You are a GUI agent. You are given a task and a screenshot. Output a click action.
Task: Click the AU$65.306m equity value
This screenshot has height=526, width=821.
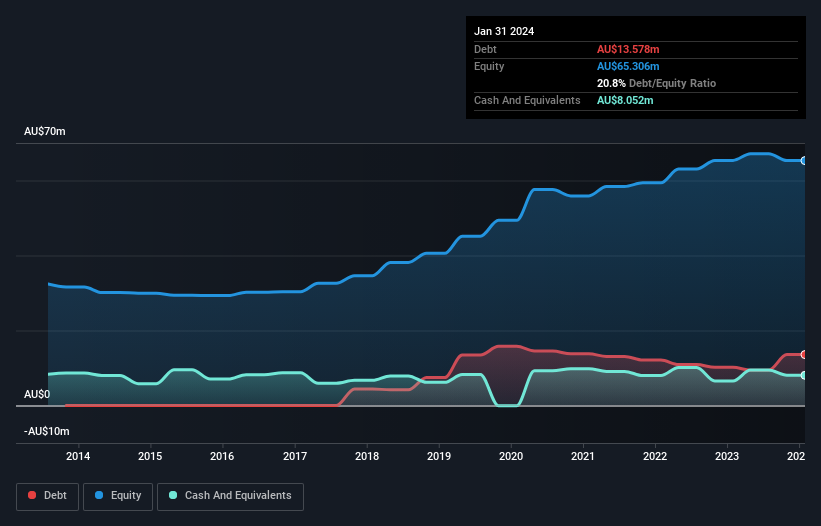click(x=628, y=66)
